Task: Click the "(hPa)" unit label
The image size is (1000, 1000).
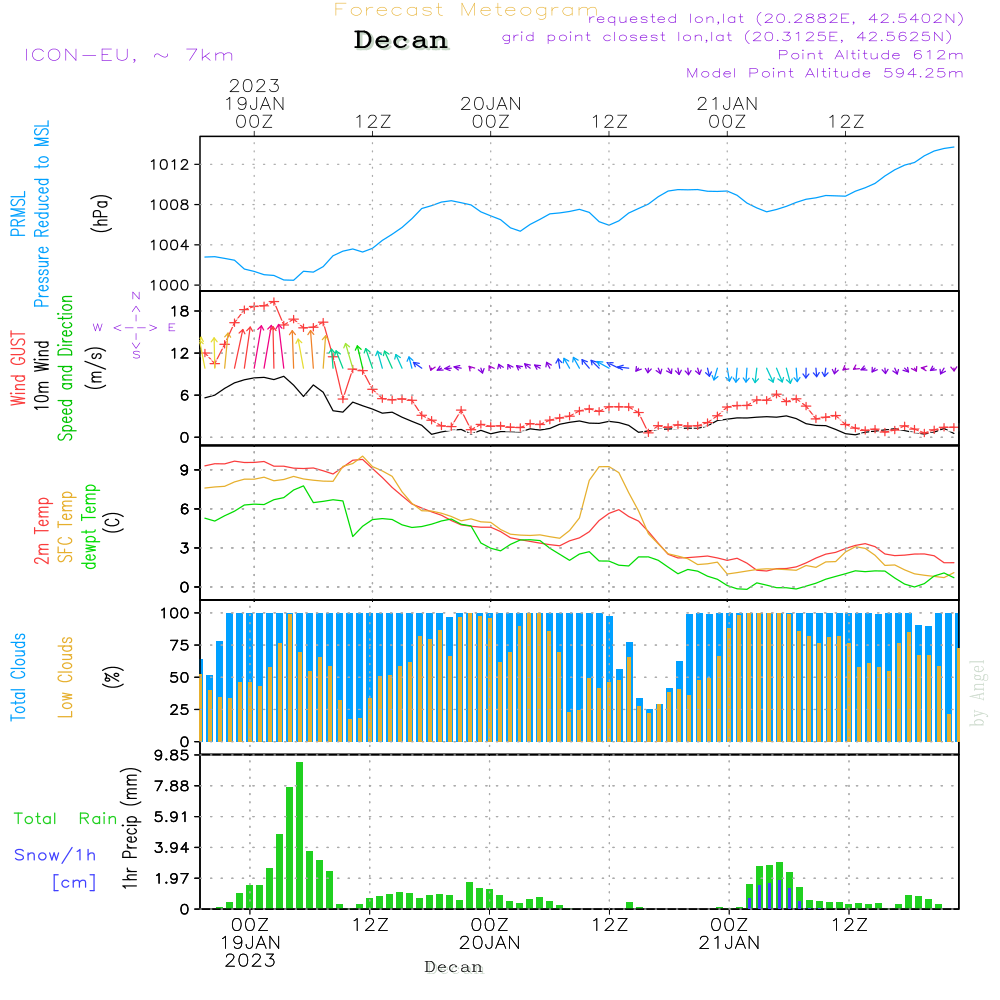Action: 101,214
